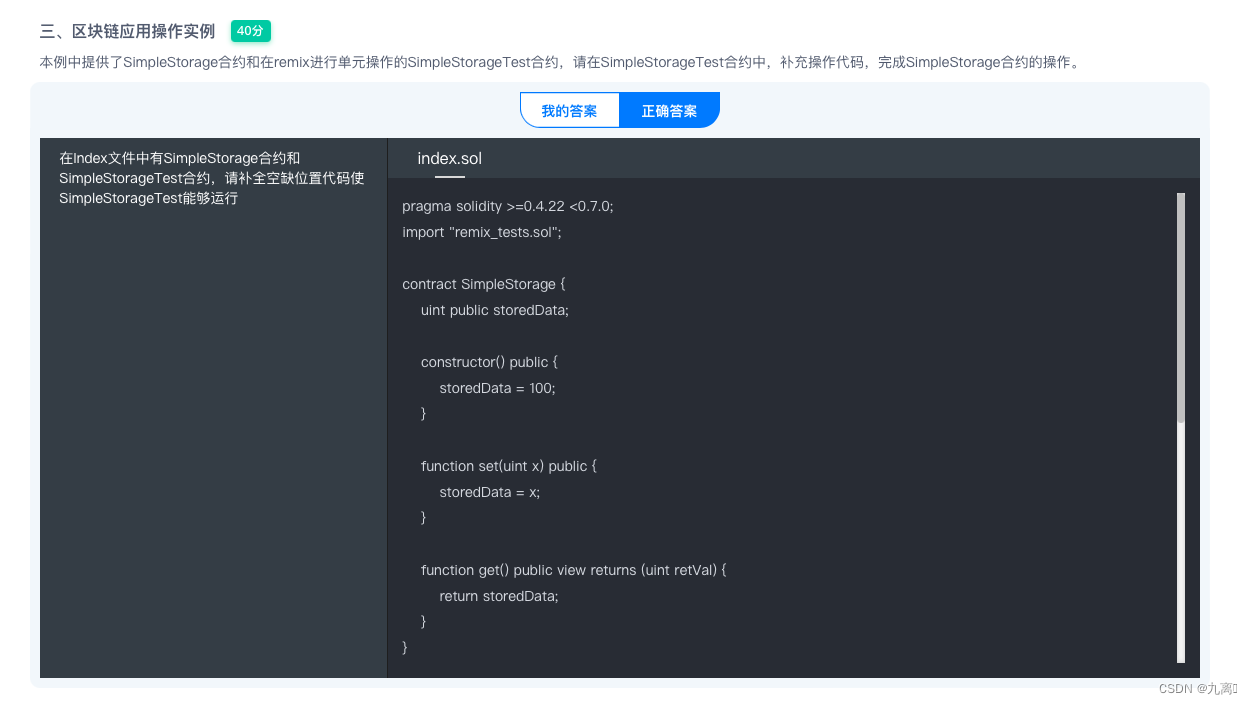The width and height of the screenshot is (1252, 704).
Task: Click the code editor vertical scrollbar thumb
Action: pyautogui.click(x=1181, y=308)
